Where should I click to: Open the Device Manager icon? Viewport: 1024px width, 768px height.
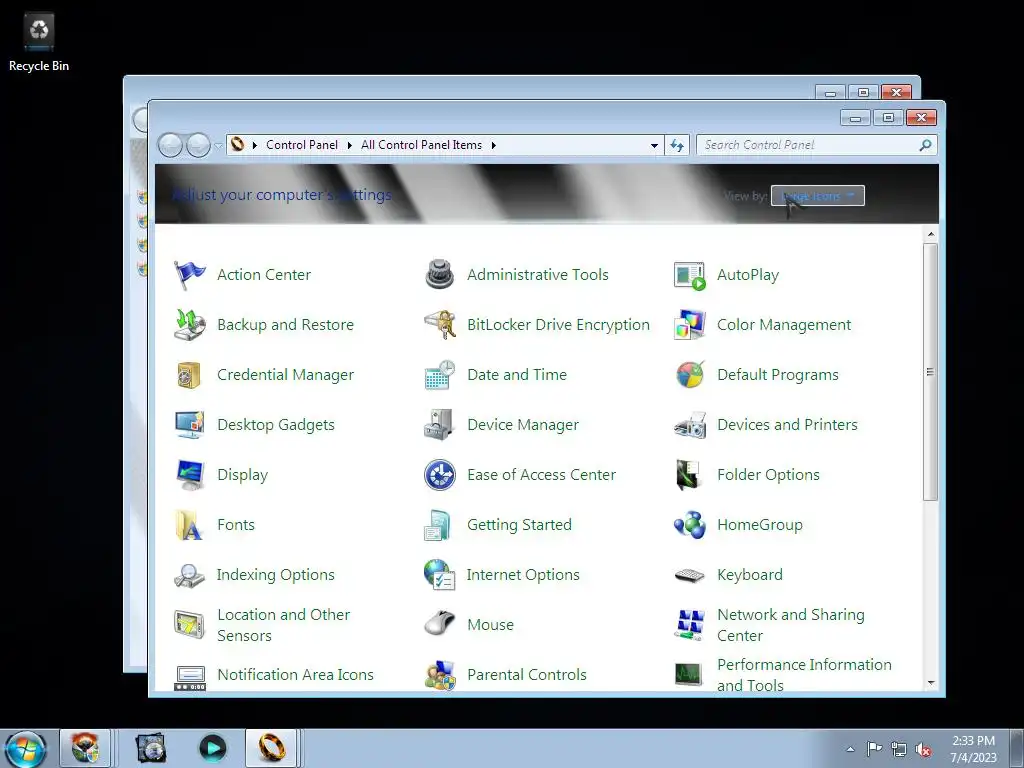tap(440, 424)
